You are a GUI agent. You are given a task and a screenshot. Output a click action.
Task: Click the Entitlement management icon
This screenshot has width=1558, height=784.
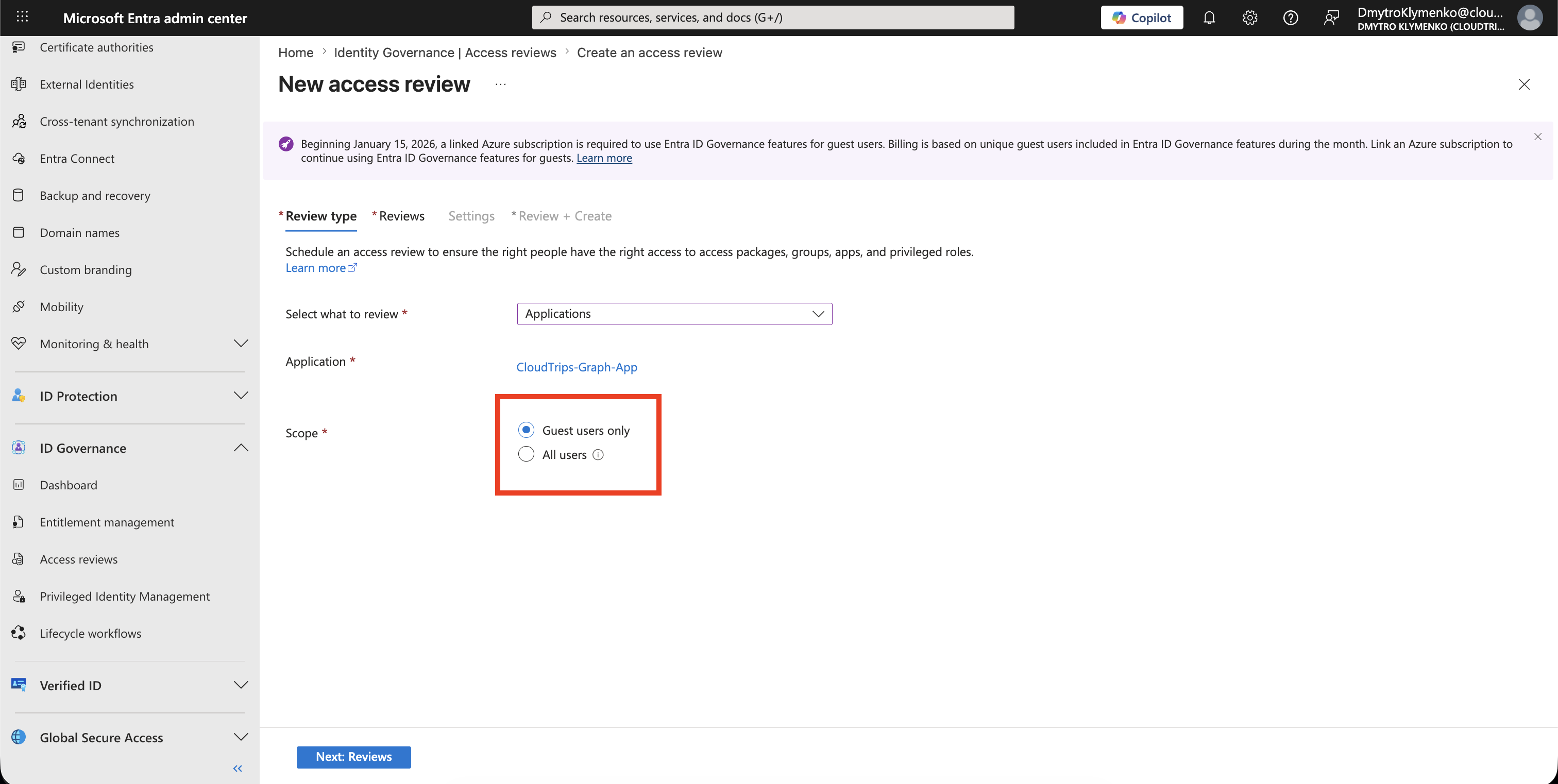[19, 522]
